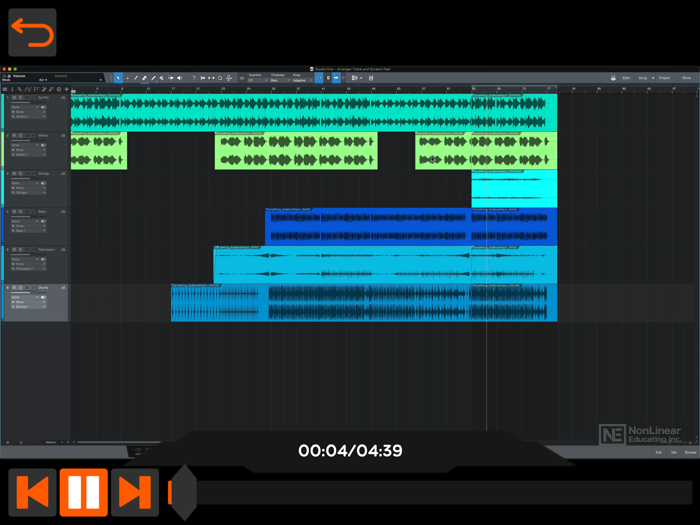Open the Drums 1 channel dropdown

coord(29,307)
